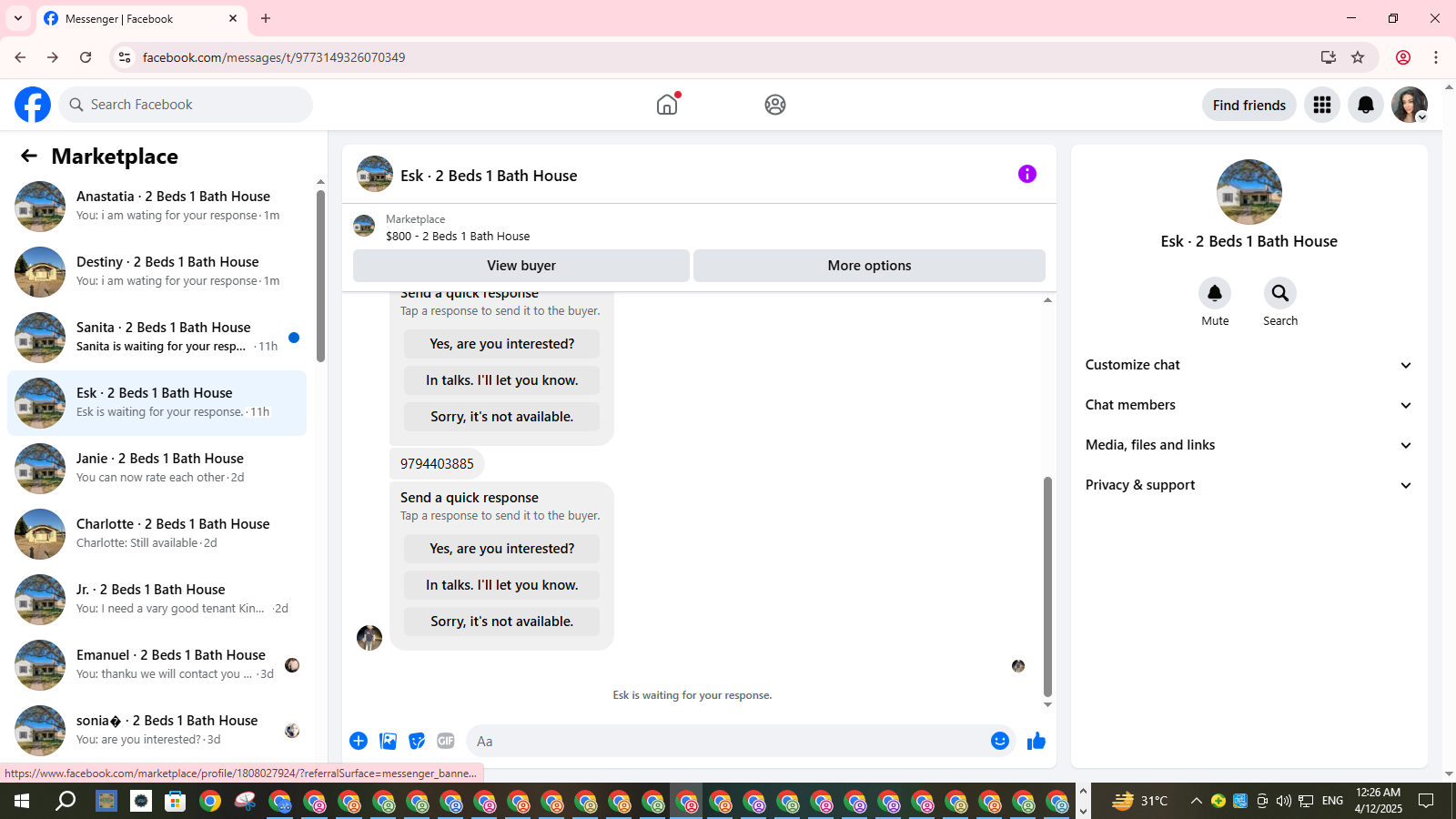Click the View buyer button
This screenshot has height=819, width=1456.
pyautogui.click(x=521, y=266)
